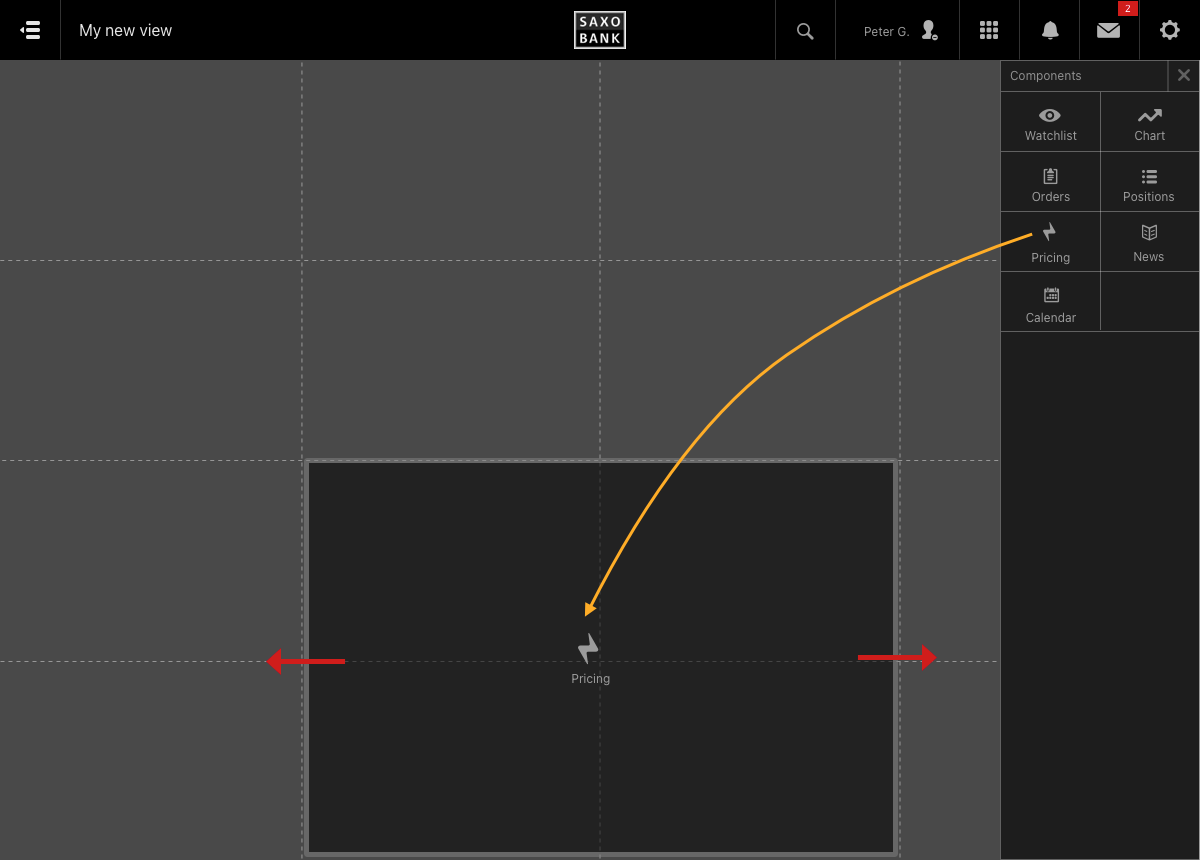Select the Pricing component in panel
Screen dimensions: 1200x860
pyautogui.click(x=1050, y=243)
